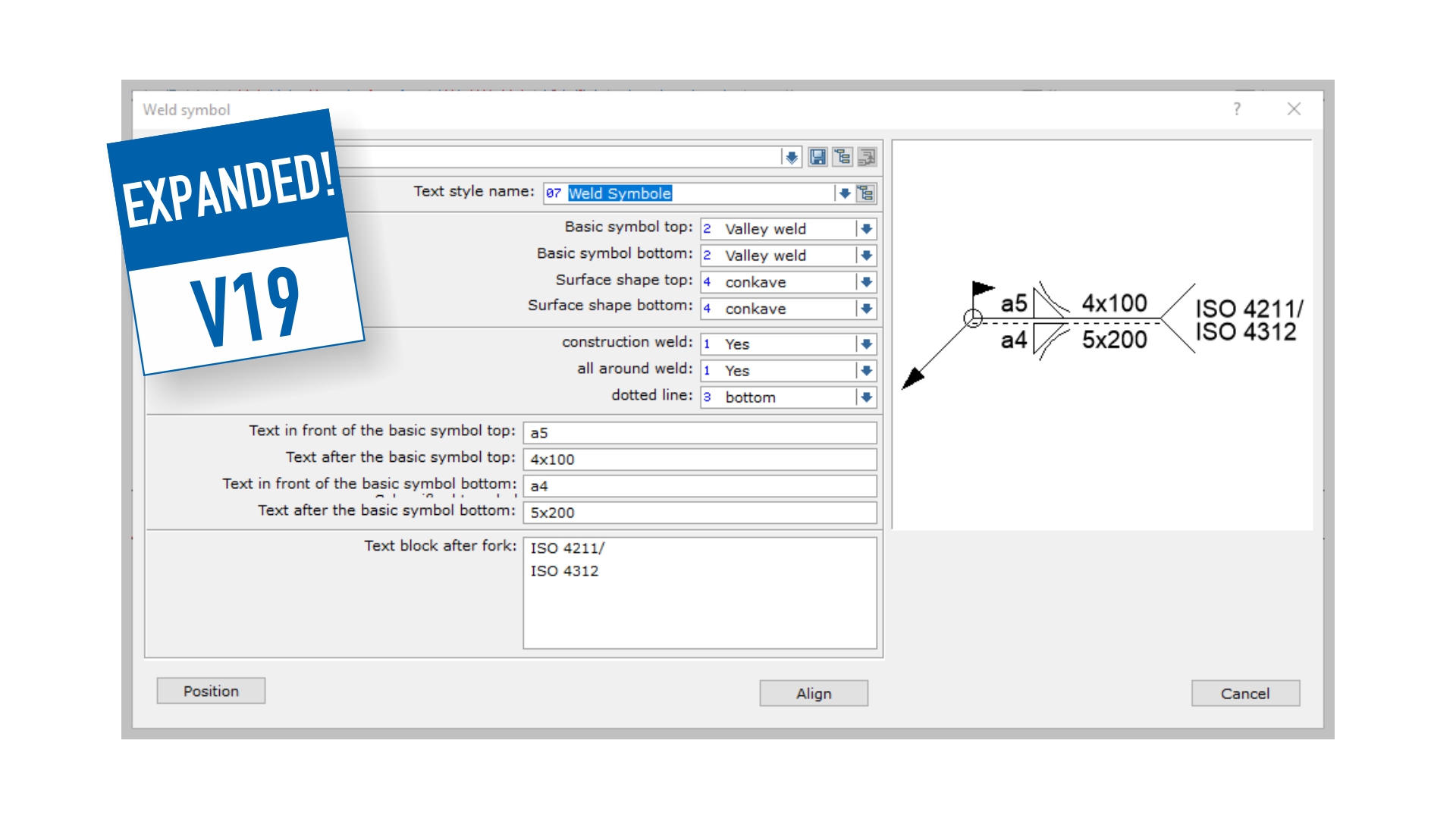1456x819 pixels.
Task: Click the 4x100 text after top field
Action: coord(700,460)
